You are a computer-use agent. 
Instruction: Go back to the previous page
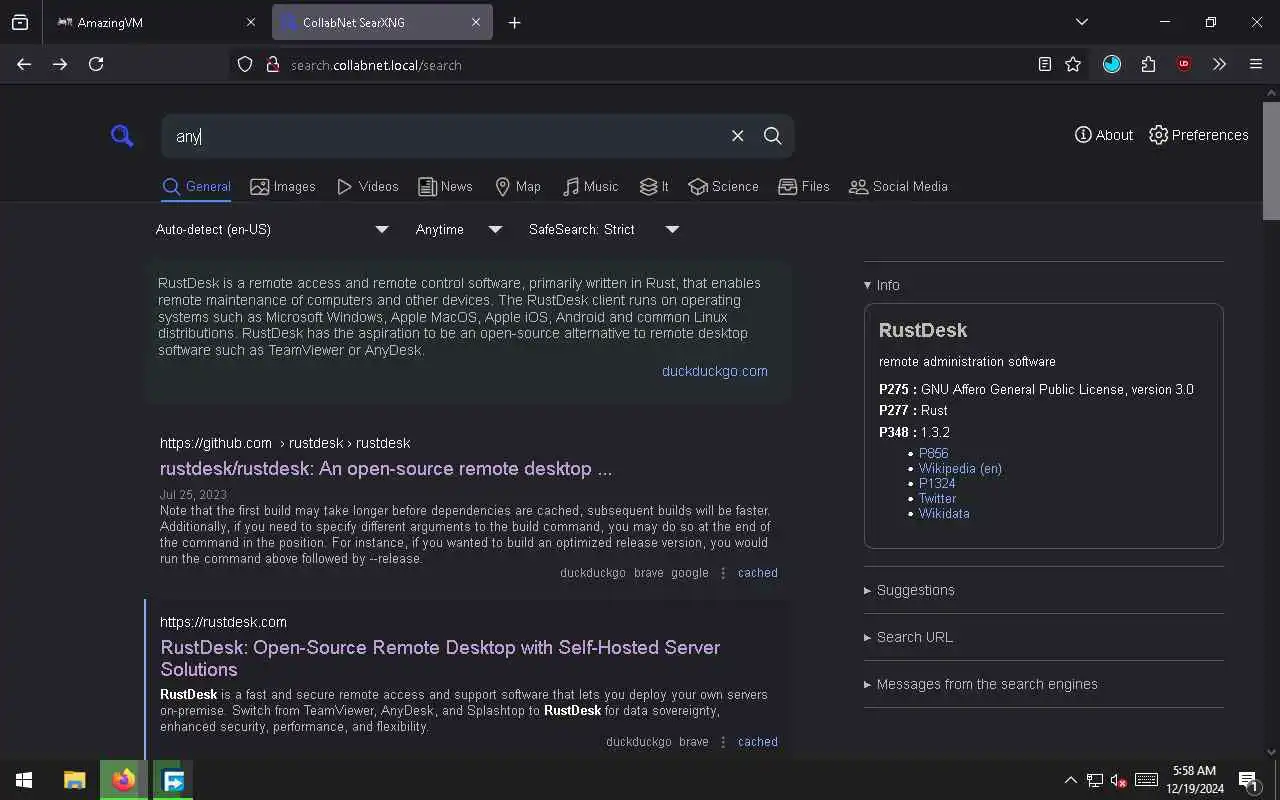24,64
